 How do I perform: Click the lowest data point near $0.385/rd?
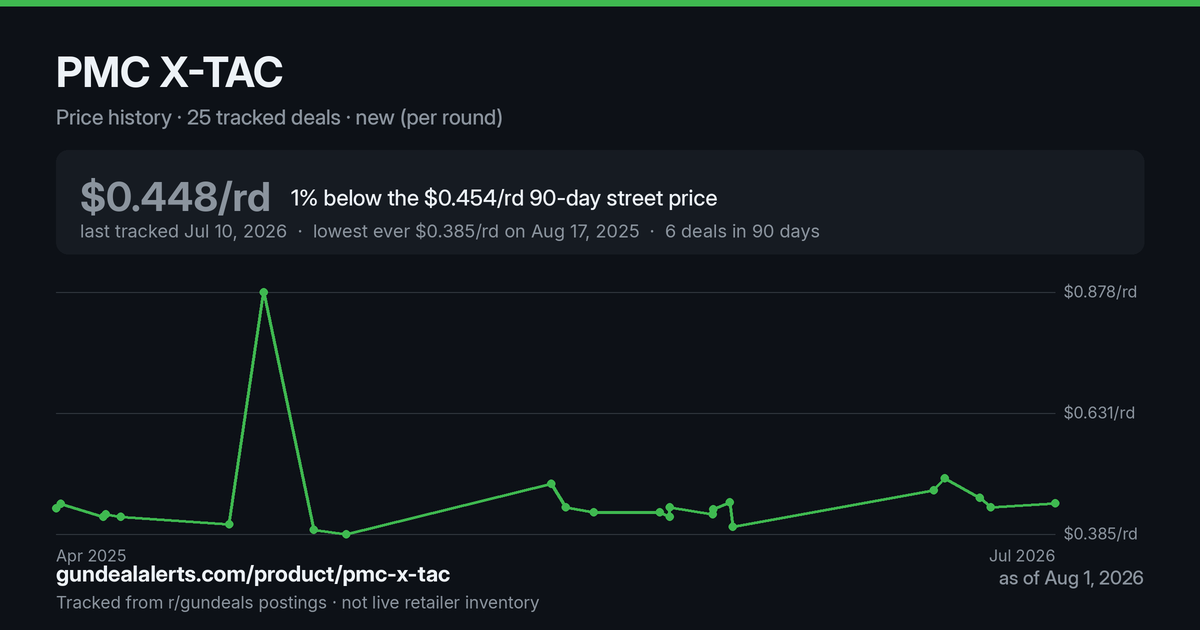point(346,534)
